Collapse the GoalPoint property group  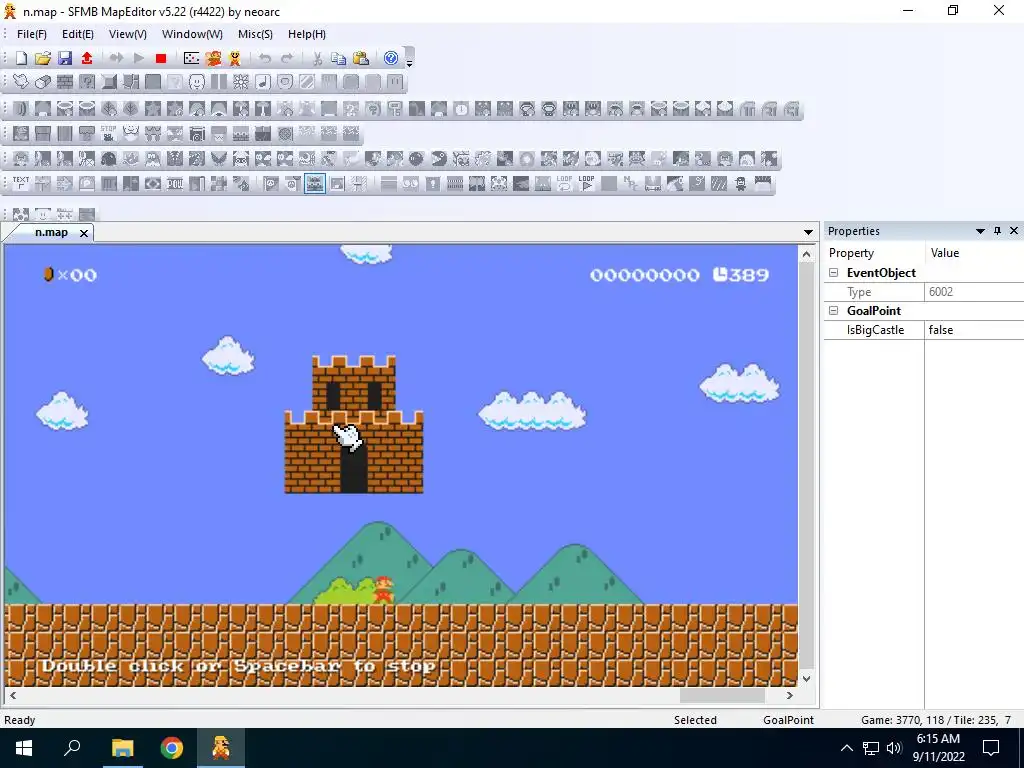click(x=833, y=311)
